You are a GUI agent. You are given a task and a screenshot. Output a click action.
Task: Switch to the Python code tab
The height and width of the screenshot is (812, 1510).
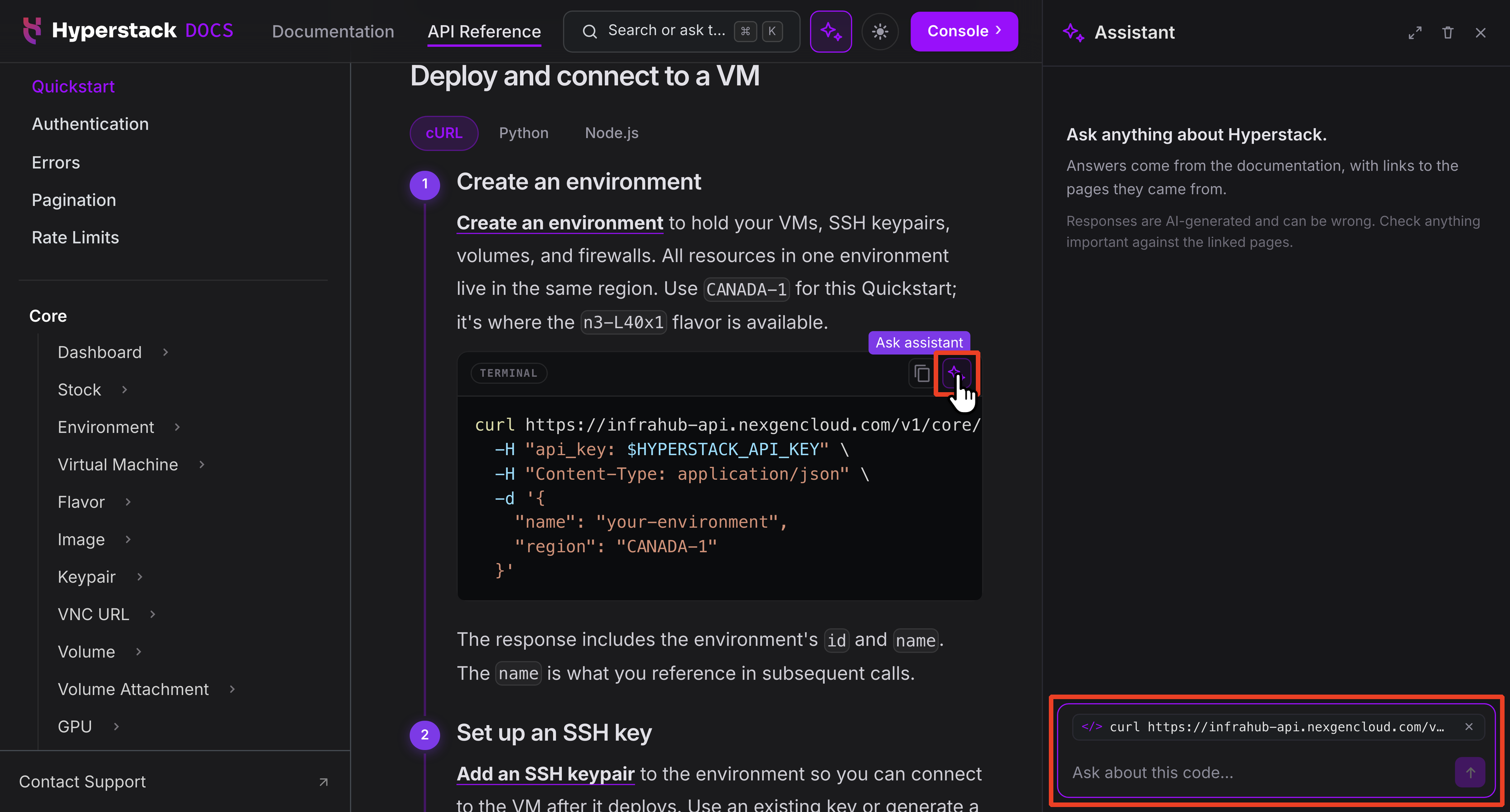[x=523, y=133]
